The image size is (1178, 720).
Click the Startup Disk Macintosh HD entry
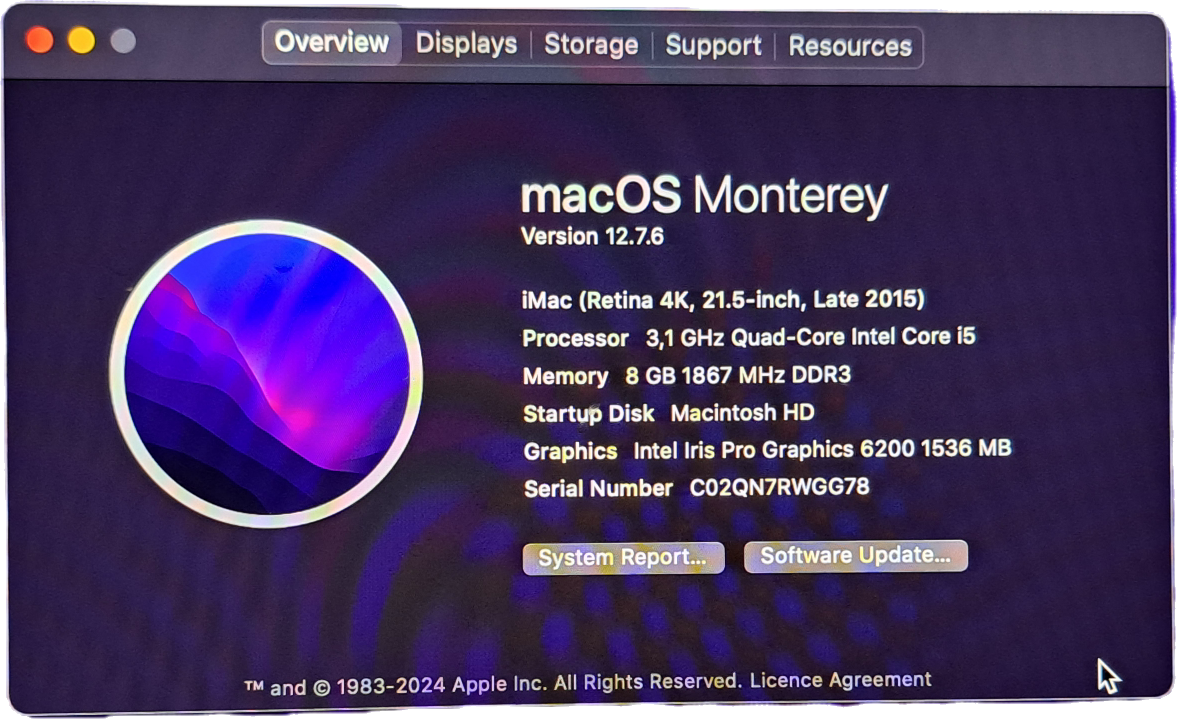(669, 413)
